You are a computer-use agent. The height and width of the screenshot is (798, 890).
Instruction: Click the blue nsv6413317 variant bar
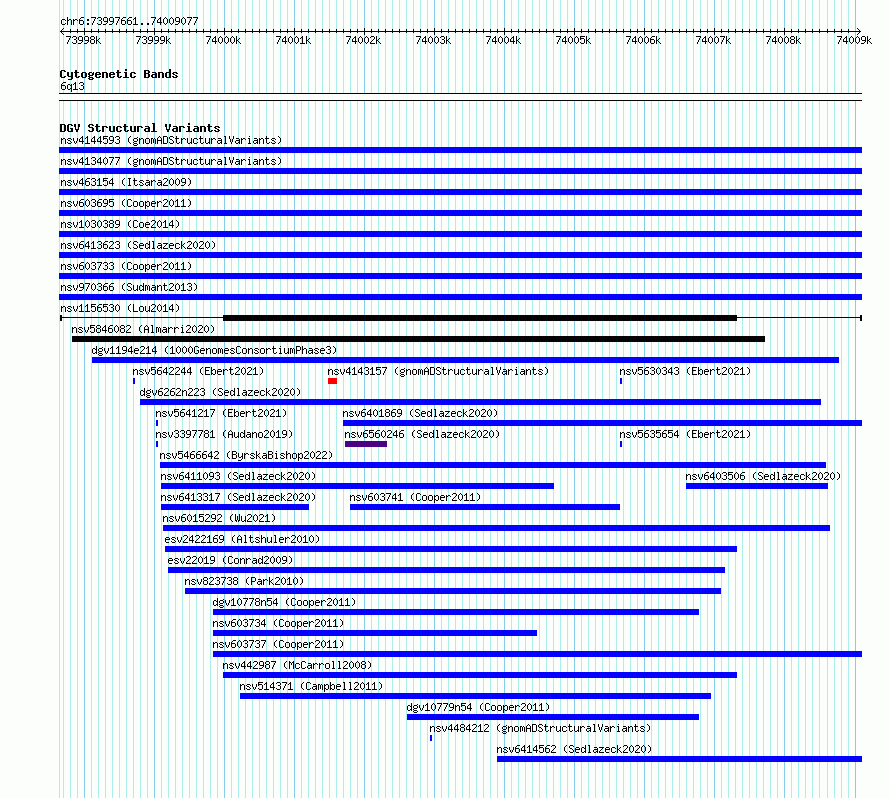tap(235, 507)
